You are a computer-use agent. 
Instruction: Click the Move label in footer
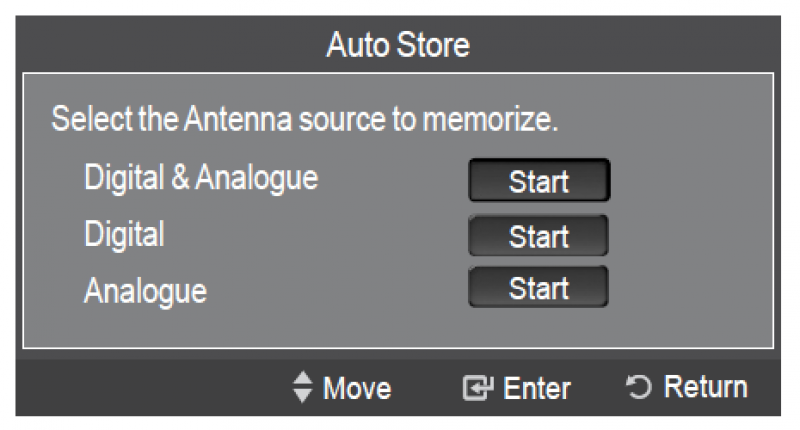point(357,388)
